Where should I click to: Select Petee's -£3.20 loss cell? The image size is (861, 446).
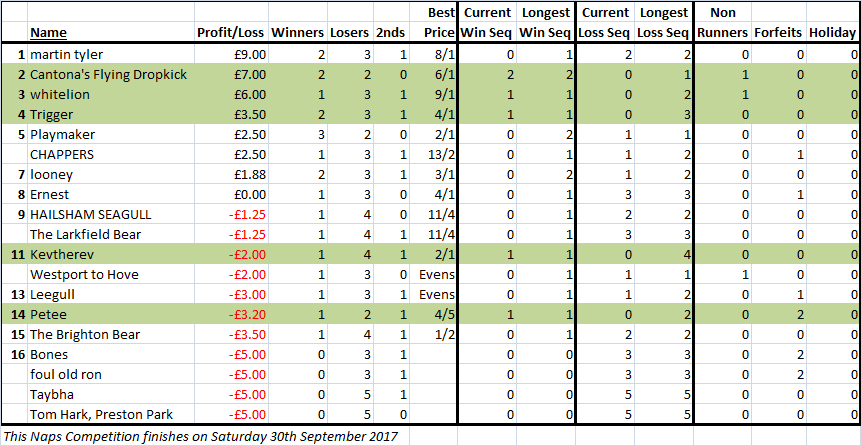pos(232,314)
